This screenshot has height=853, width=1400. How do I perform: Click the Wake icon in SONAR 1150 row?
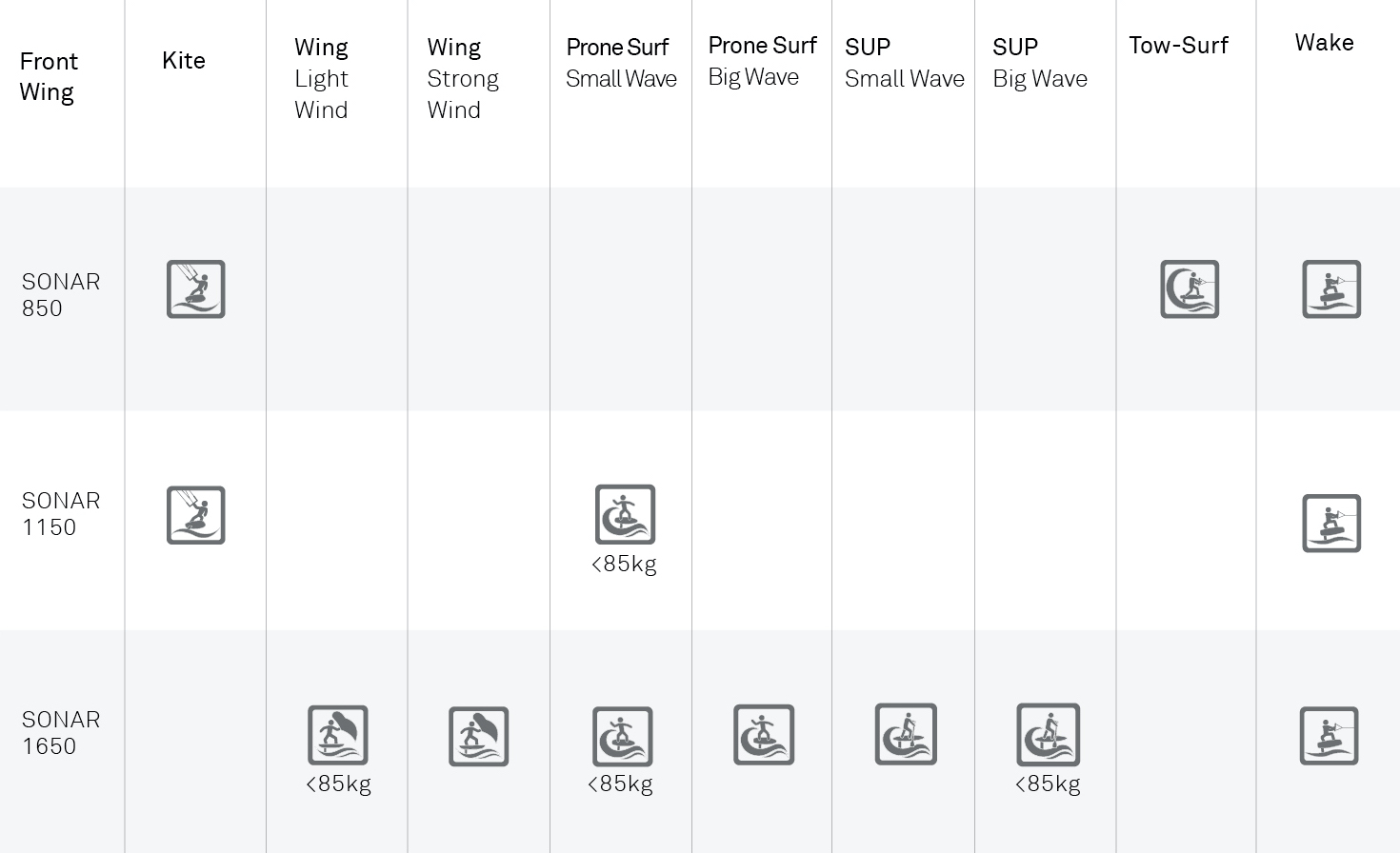pos(1331,524)
